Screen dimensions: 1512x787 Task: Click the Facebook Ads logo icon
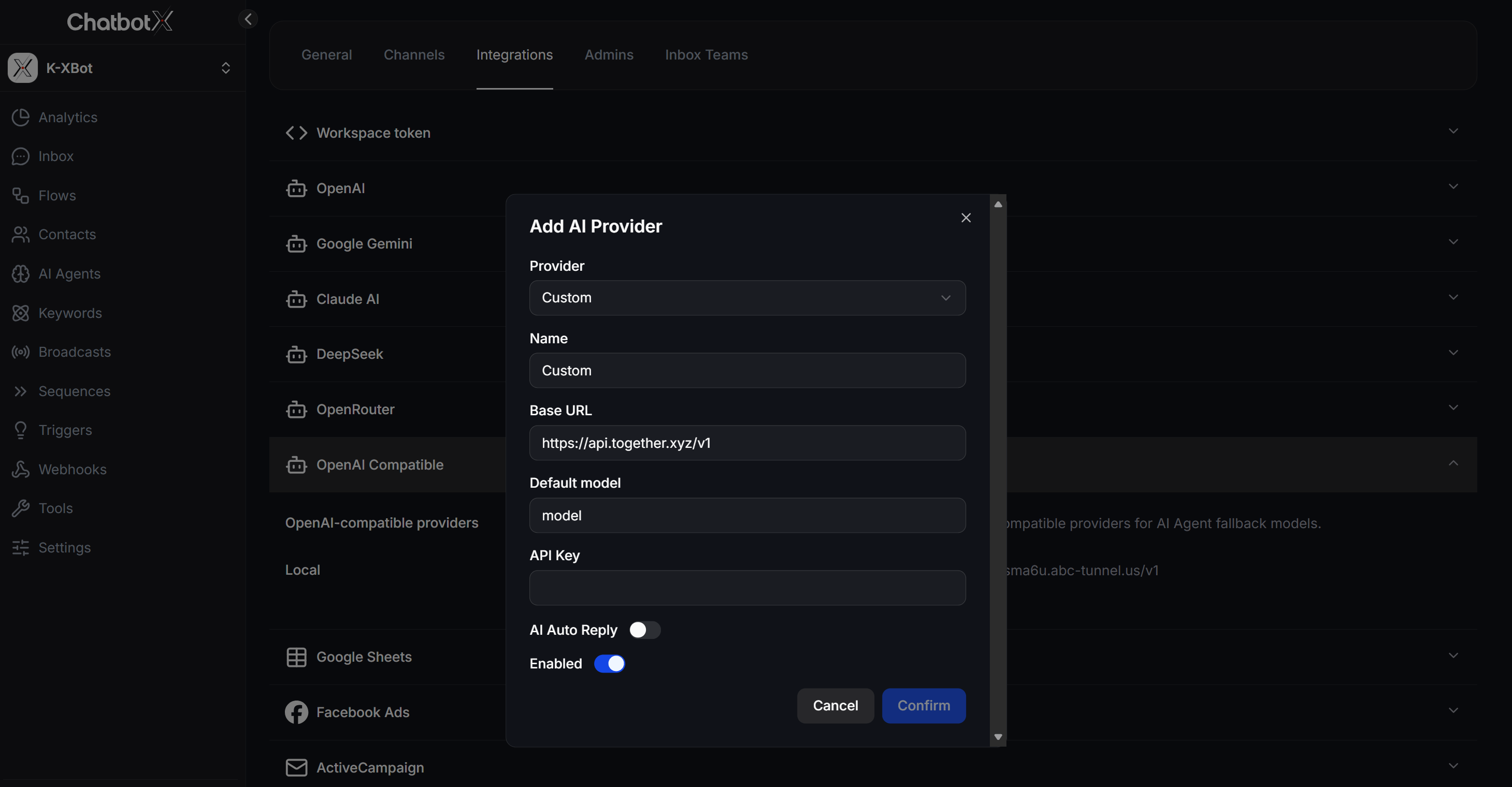pos(296,712)
